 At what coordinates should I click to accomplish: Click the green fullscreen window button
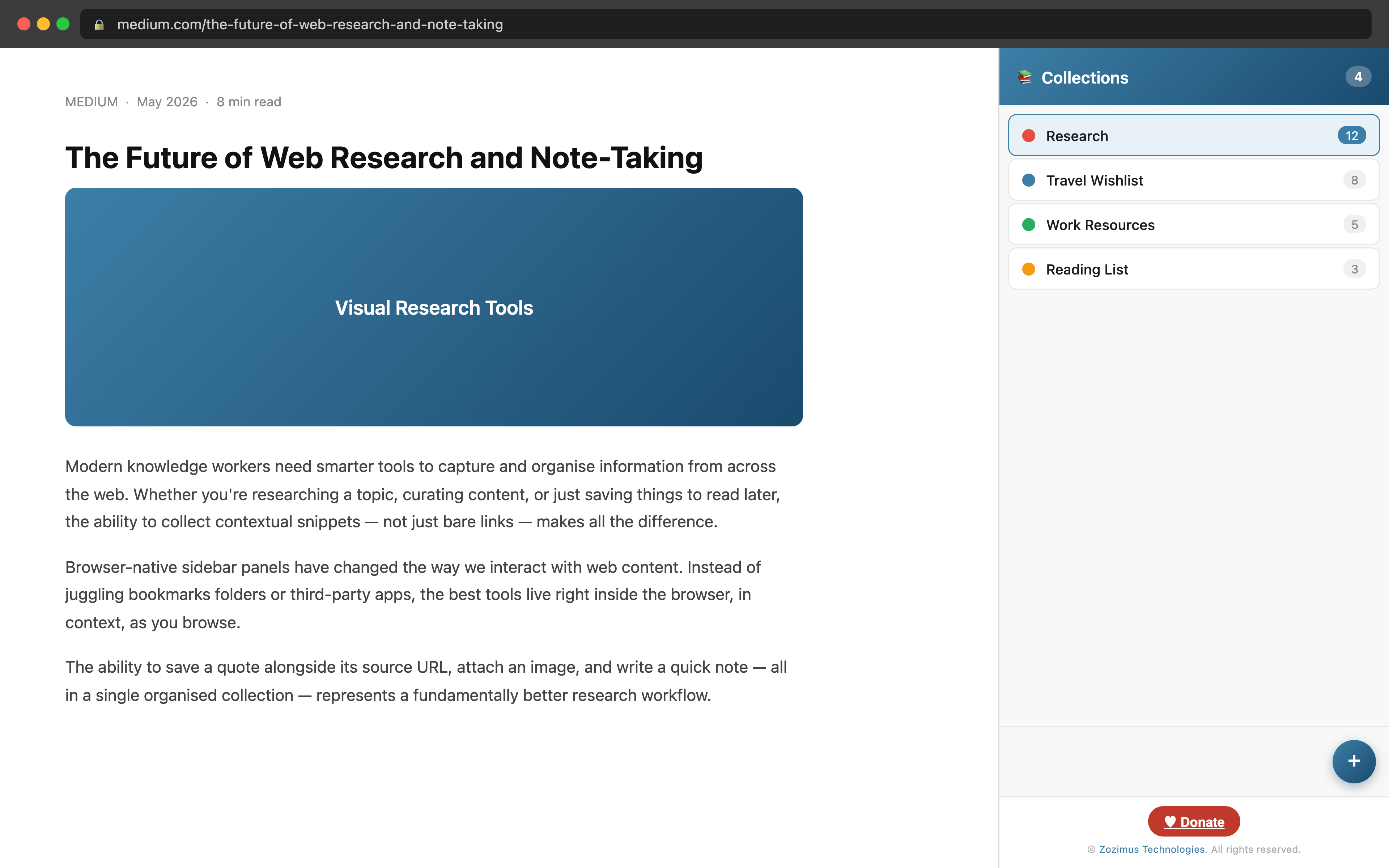[x=63, y=24]
